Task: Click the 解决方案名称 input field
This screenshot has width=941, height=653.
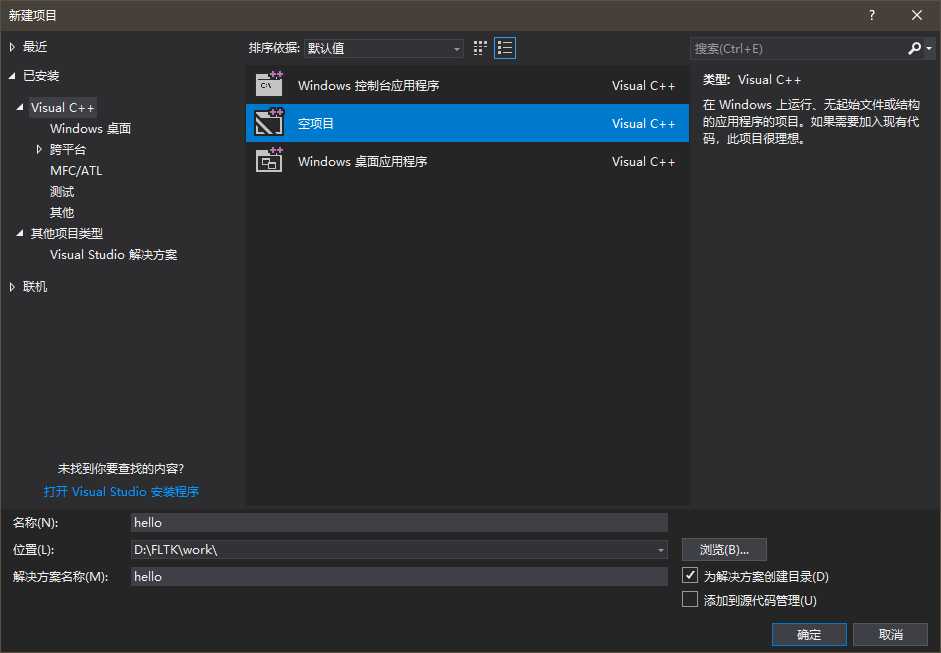Action: (x=399, y=577)
